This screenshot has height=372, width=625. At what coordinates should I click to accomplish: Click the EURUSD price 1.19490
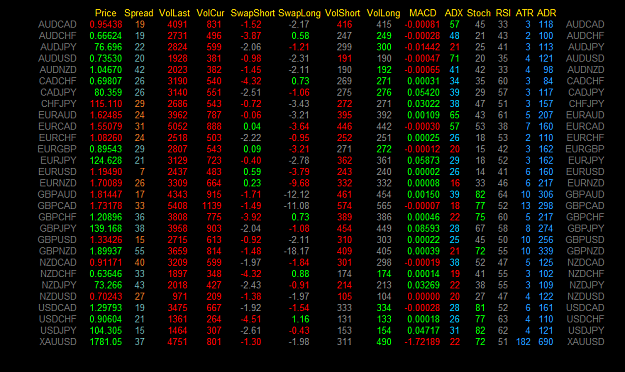tap(106, 172)
